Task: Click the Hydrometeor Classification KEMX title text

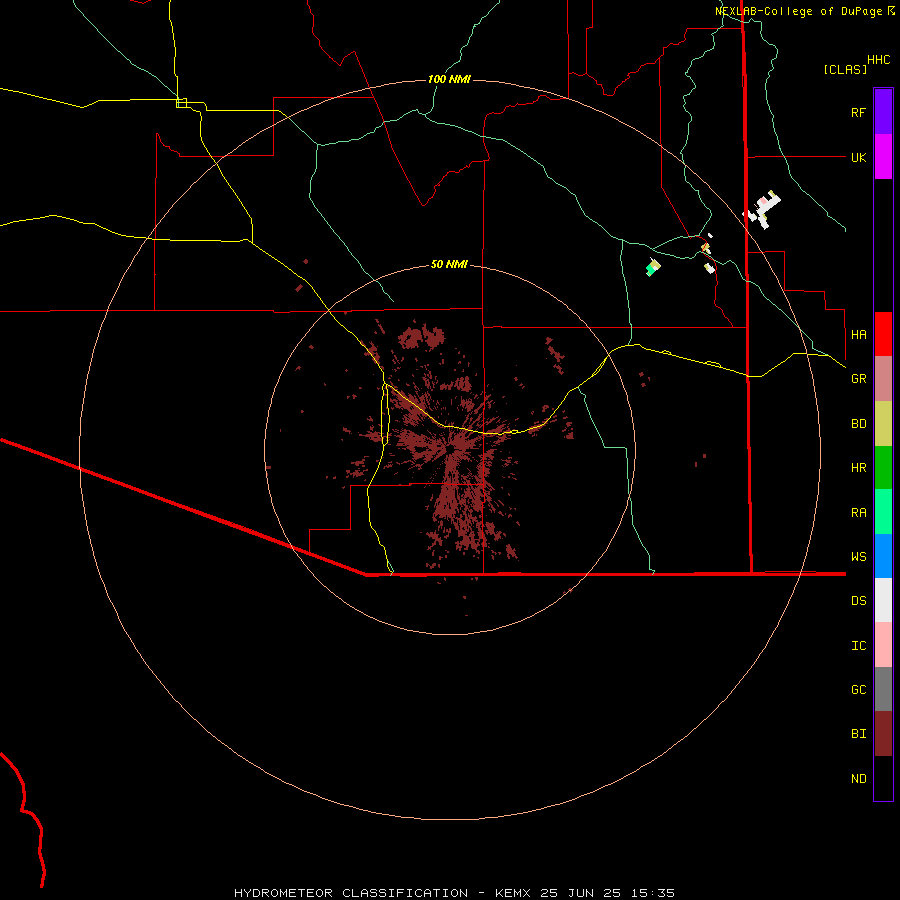Action: pos(454,893)
